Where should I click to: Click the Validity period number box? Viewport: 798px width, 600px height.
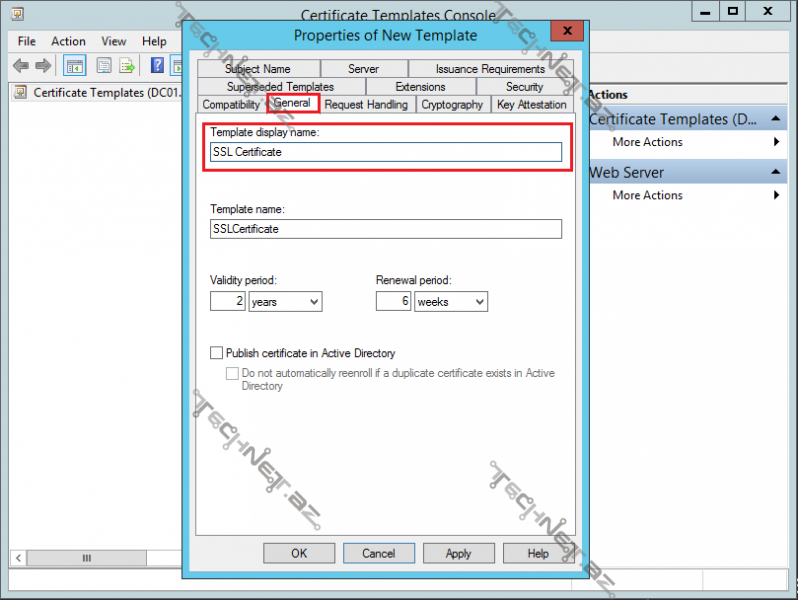(227, 301)
